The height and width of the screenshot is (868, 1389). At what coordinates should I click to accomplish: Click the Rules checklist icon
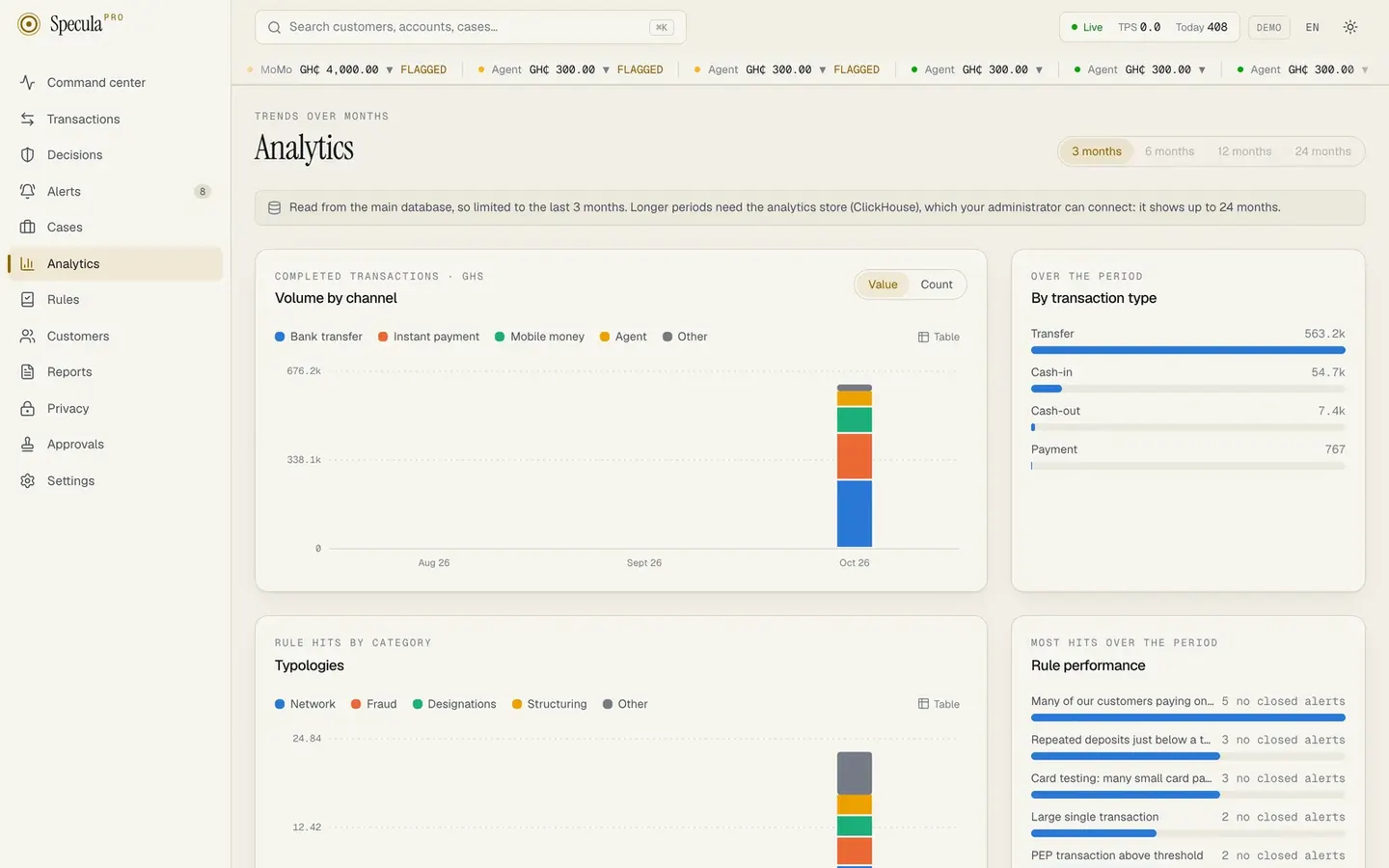(x=28, y=300)
